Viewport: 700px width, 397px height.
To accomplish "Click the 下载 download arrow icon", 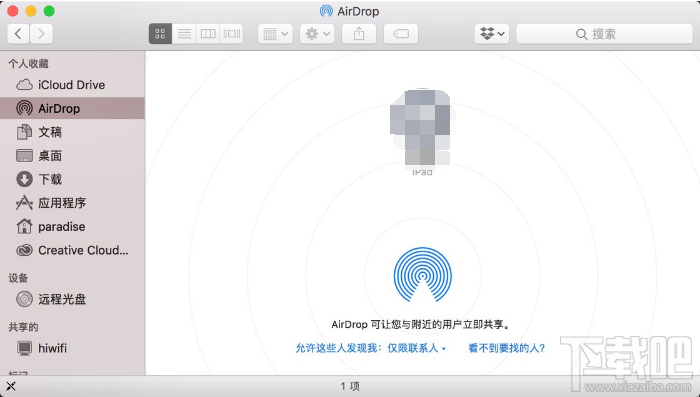I will pyautogui.click(x=24, y=180).
